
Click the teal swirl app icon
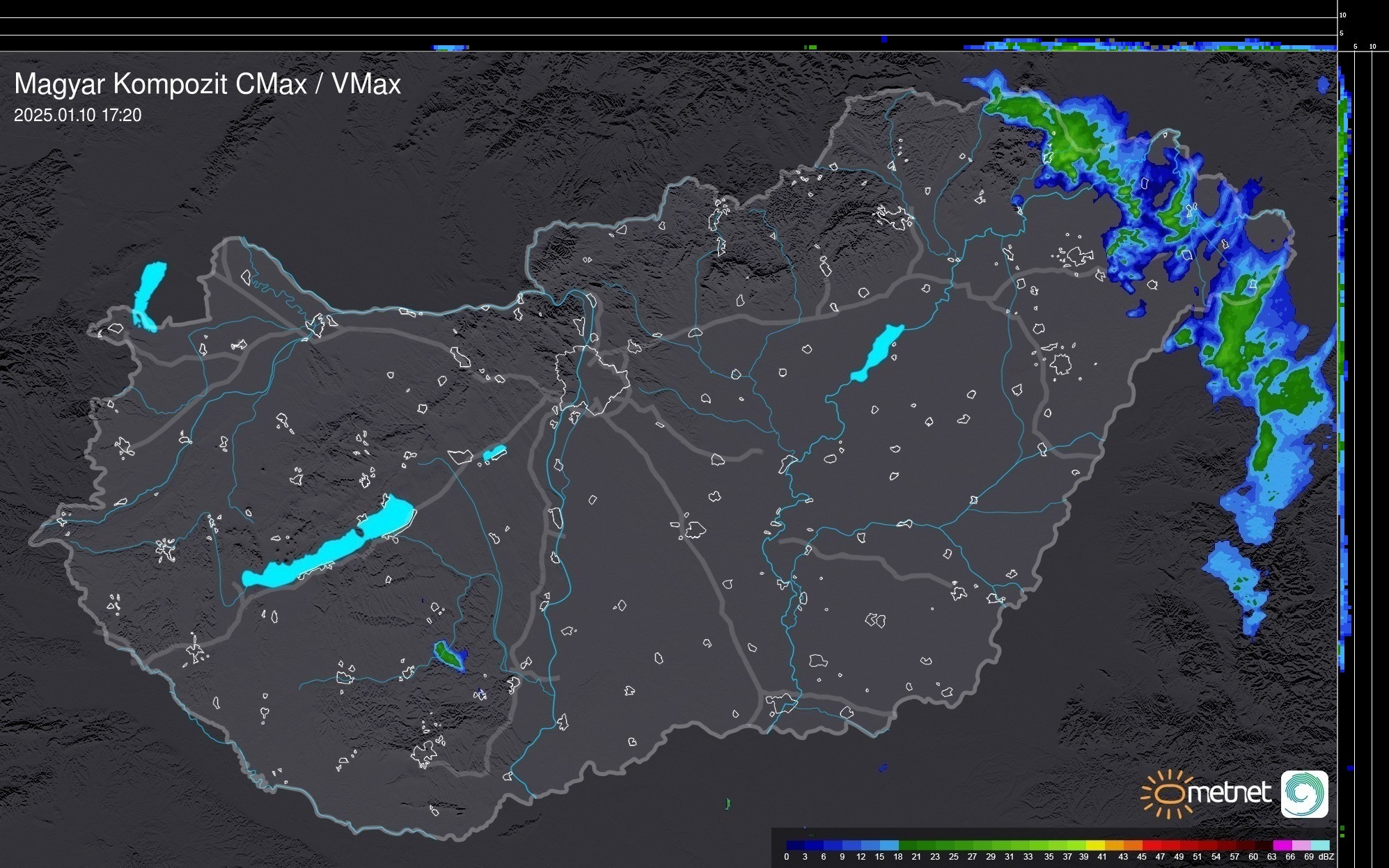[x=1304, y=794]
